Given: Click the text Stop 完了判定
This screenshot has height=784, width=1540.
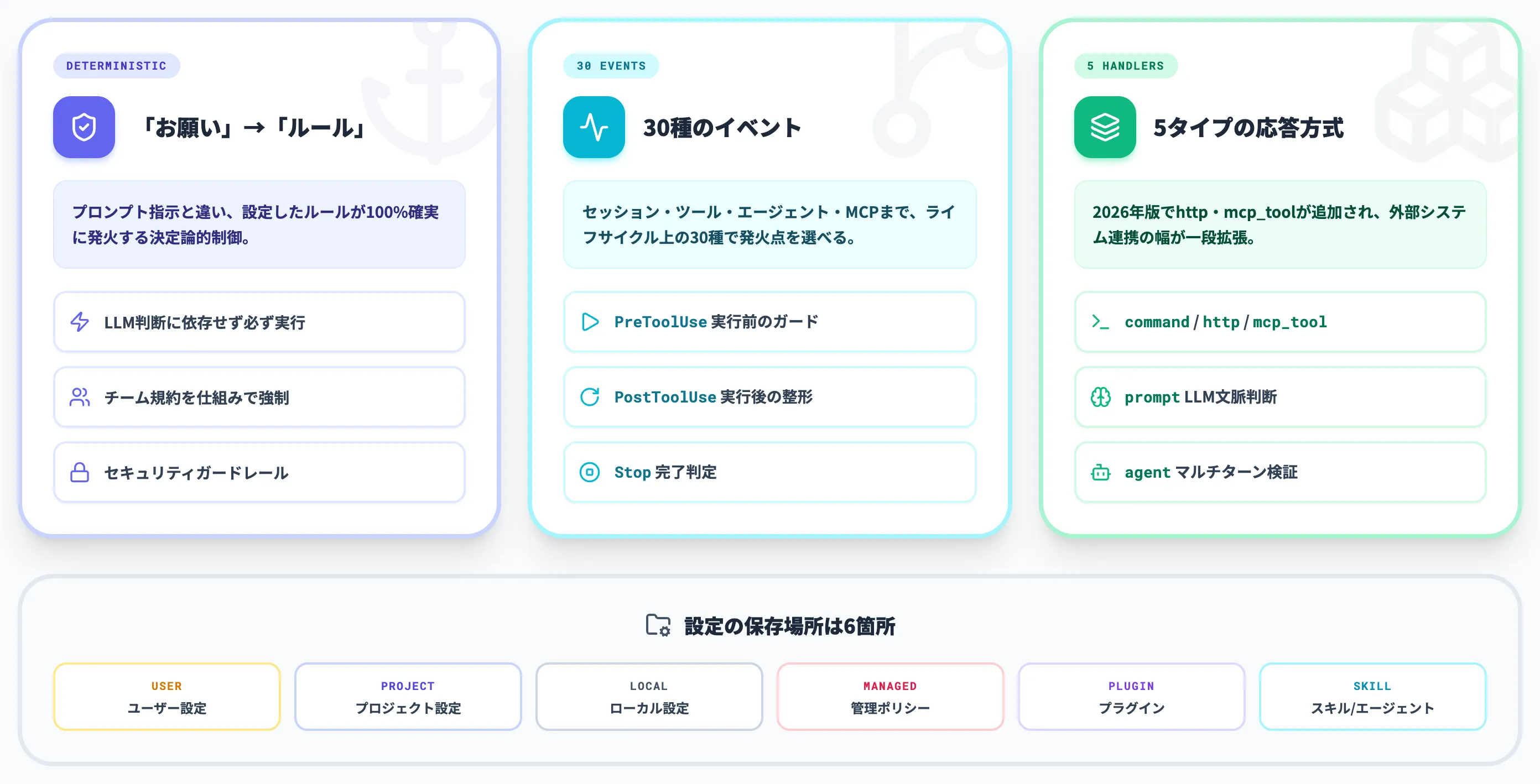Looking at the screenshot, I should click(x=665, y=473).
